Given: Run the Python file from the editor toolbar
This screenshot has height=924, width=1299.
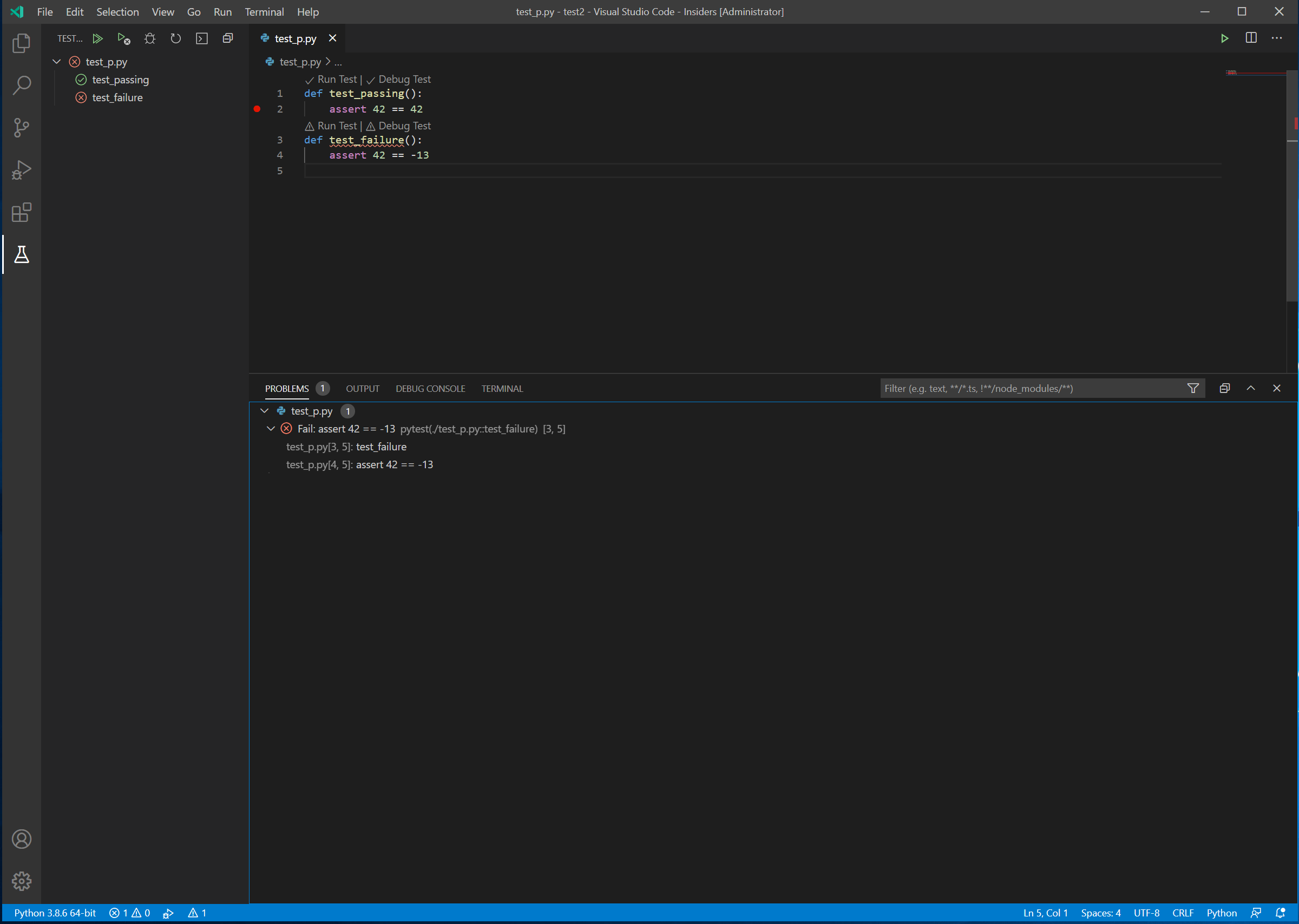Looking at the screenshot, I should (x=1224, y=38).
